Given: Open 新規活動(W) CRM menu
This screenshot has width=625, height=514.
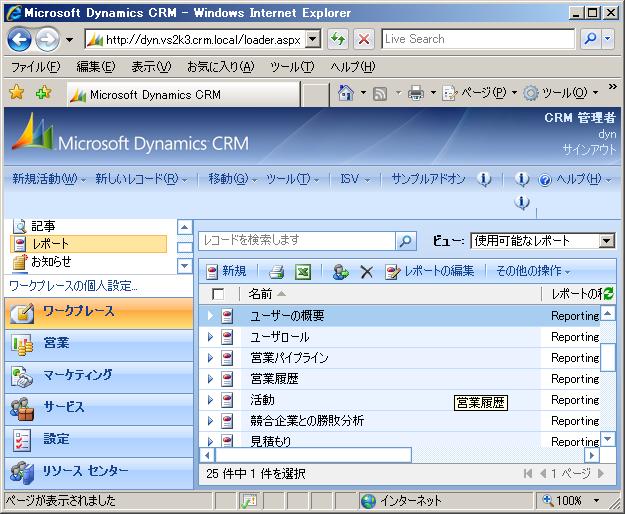Looking at the screenshot, I should [x=49, y=179].
